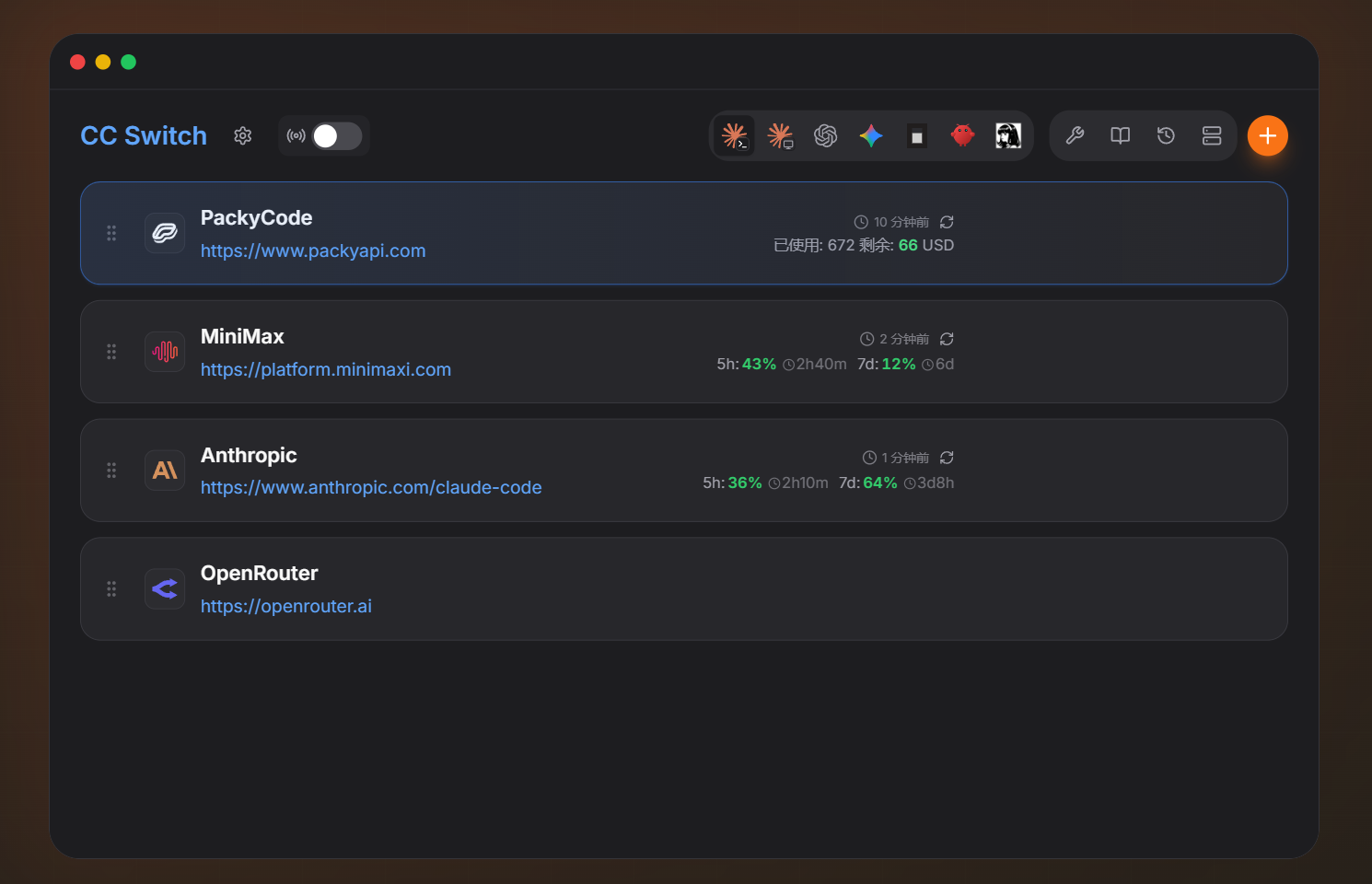This screenshot has height=884, width=1372.
Task: Switch to the Gemini sparkle icon
Action: point(871,136)
